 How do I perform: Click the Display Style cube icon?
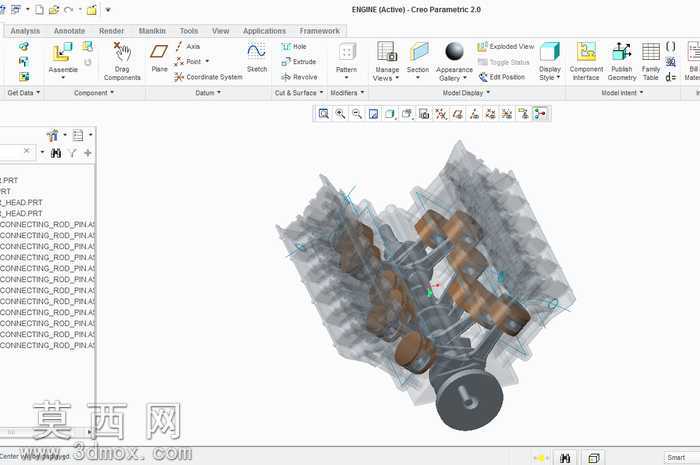(x=550, y=52)
